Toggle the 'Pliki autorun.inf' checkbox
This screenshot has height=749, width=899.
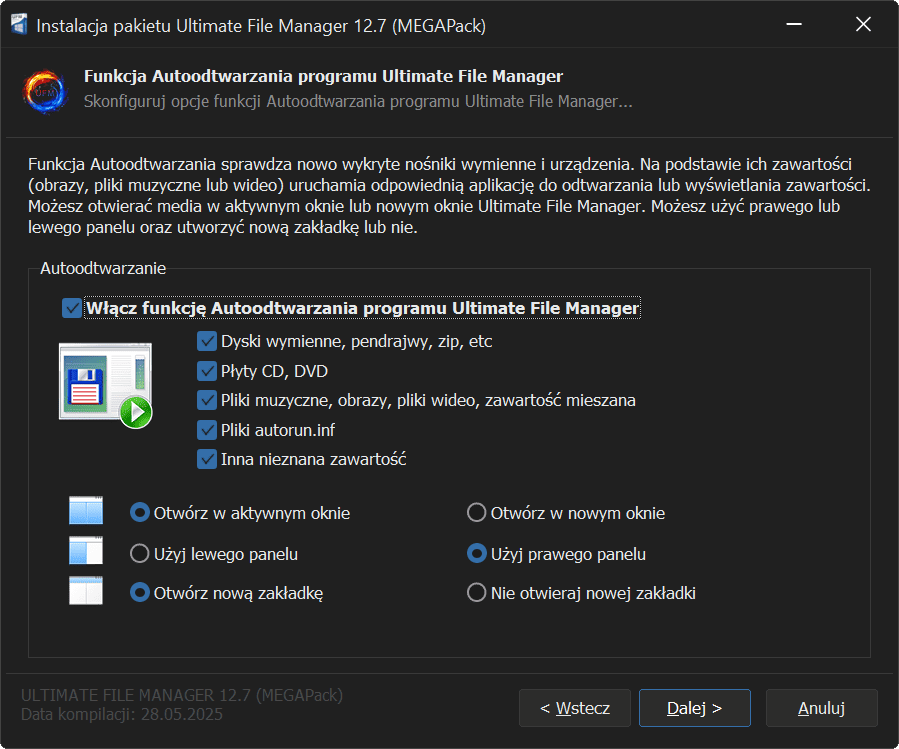pos(208,430)
